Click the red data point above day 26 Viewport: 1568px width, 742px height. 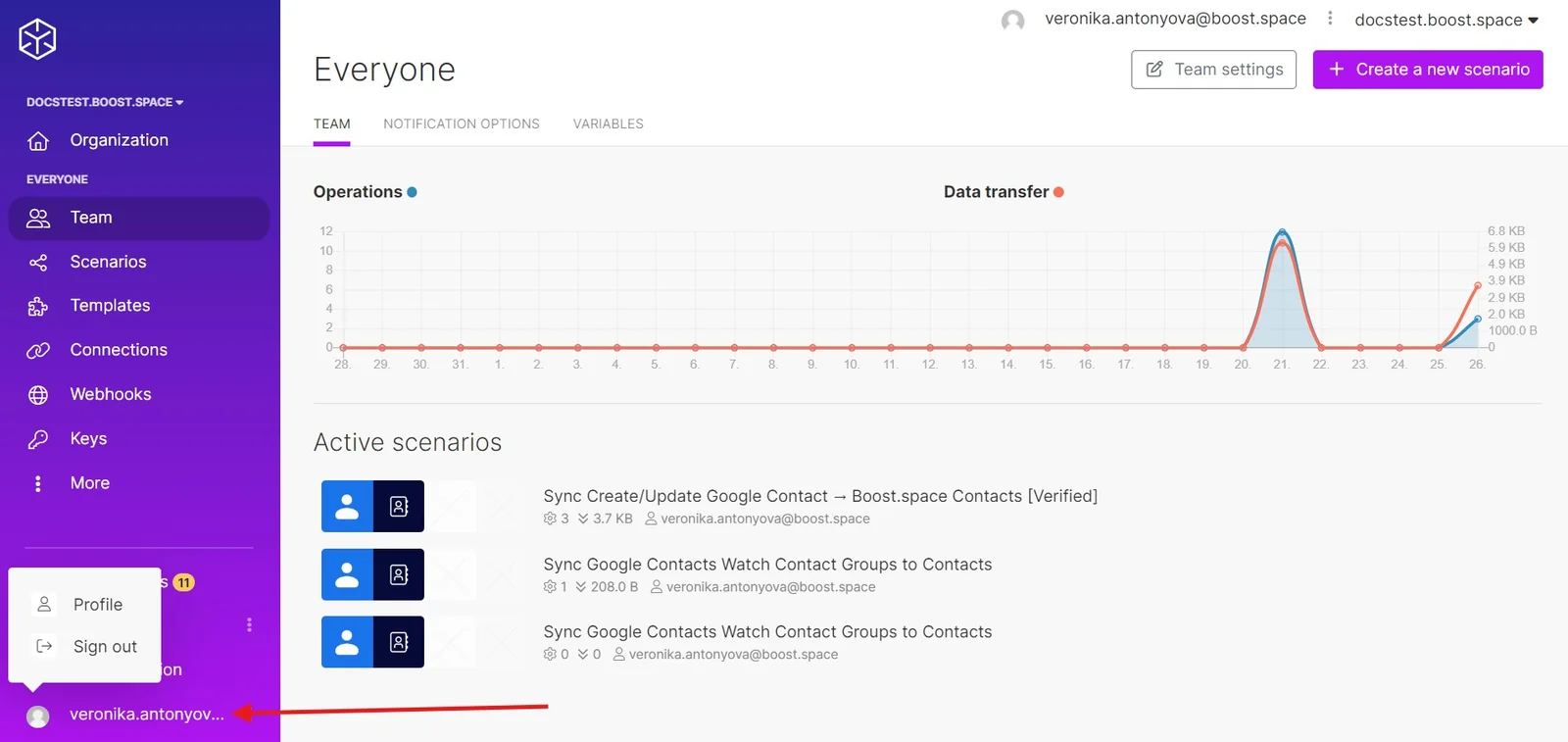tap(1478, 286)
